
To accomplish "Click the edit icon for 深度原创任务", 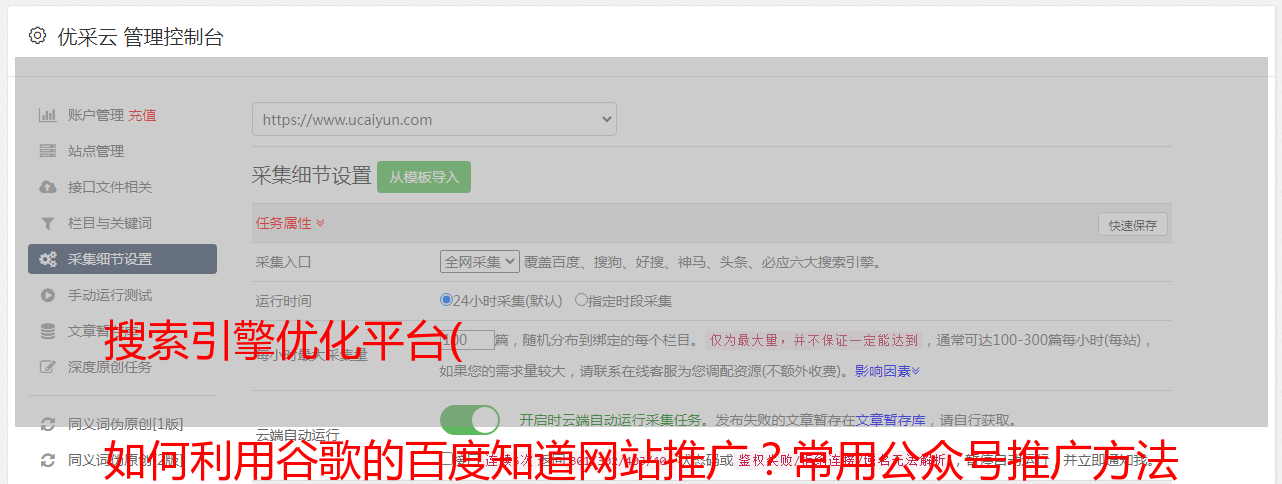I will tap(47, 367).
